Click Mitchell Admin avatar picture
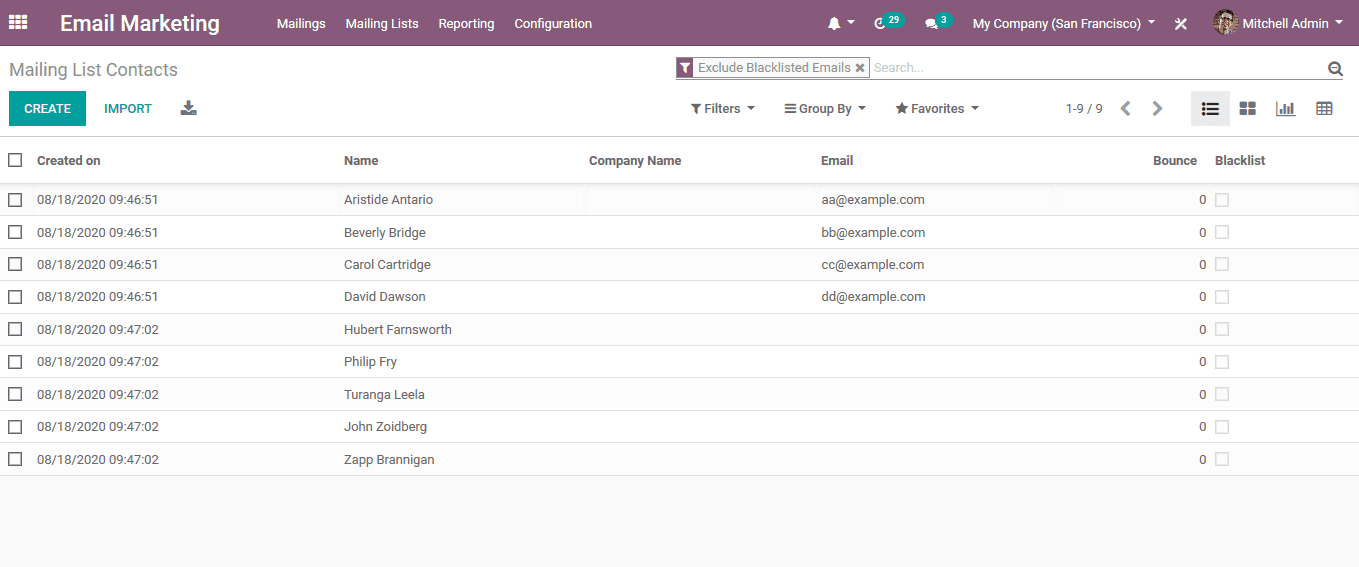 click(x=1225, y=22)
